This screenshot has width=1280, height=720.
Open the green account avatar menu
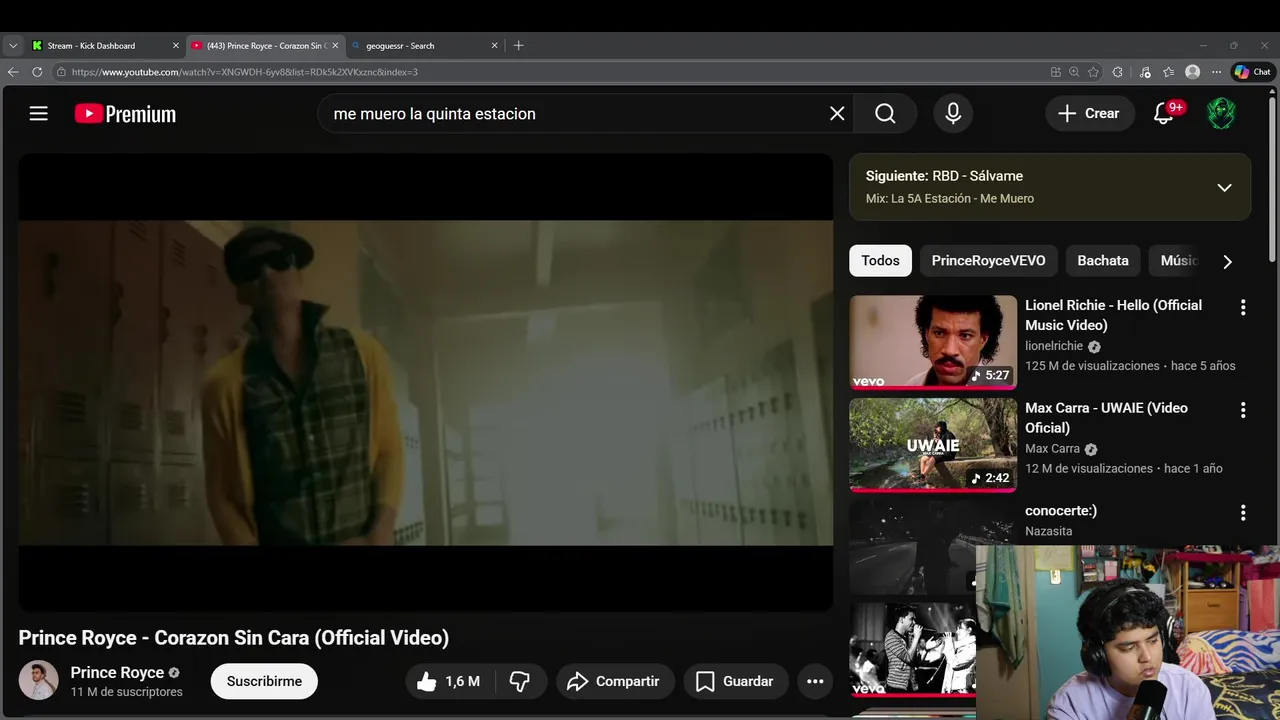coord(1221,114)
